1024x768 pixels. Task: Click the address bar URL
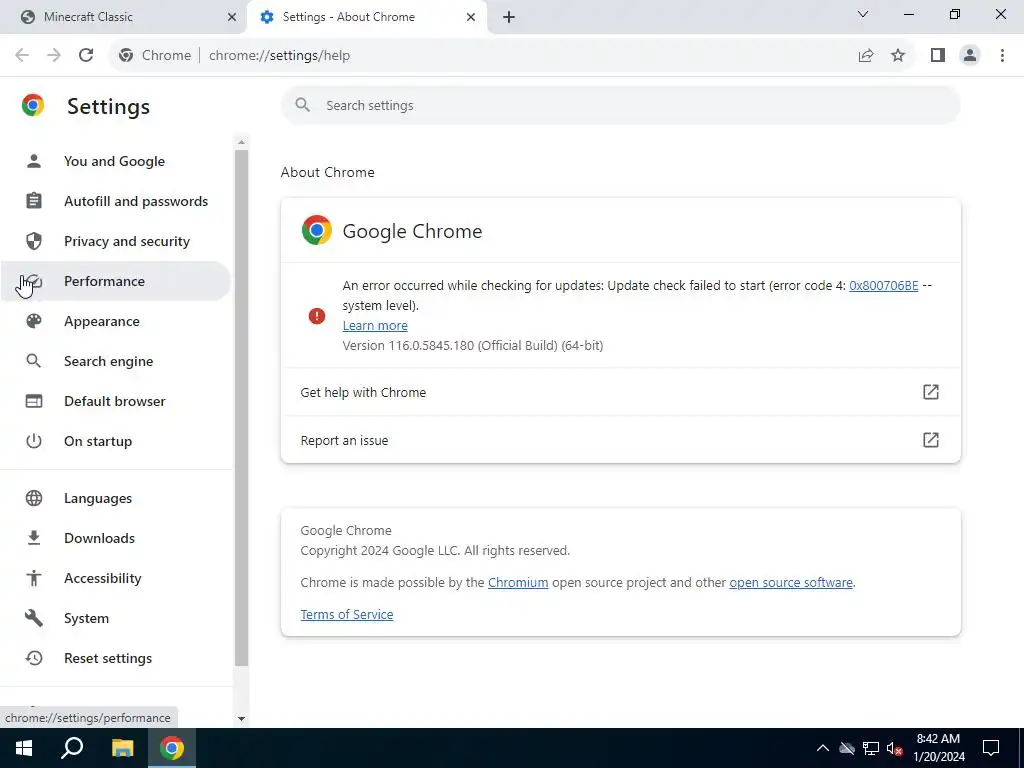[280, 56]
